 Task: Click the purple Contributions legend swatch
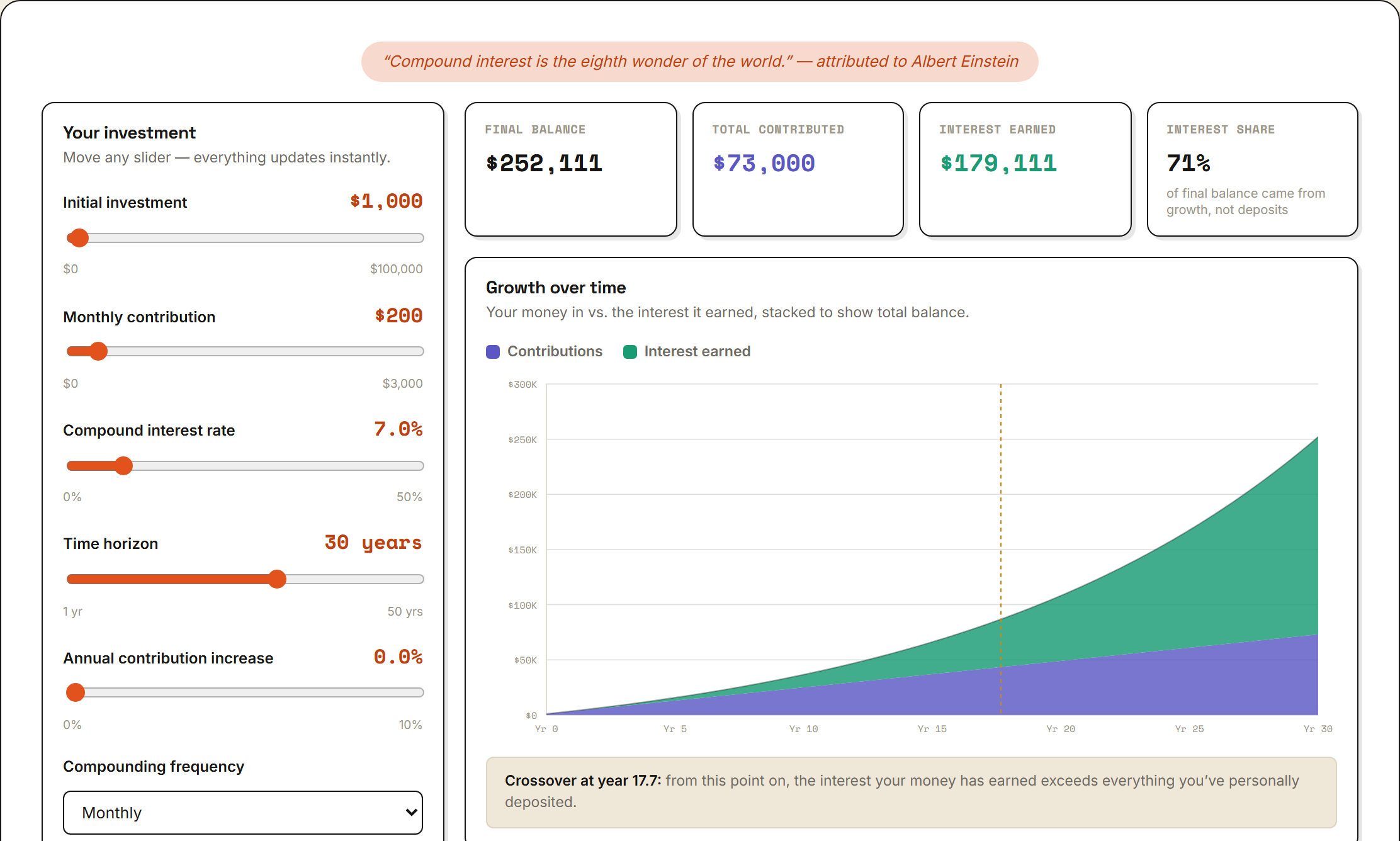tap(493, 352)
